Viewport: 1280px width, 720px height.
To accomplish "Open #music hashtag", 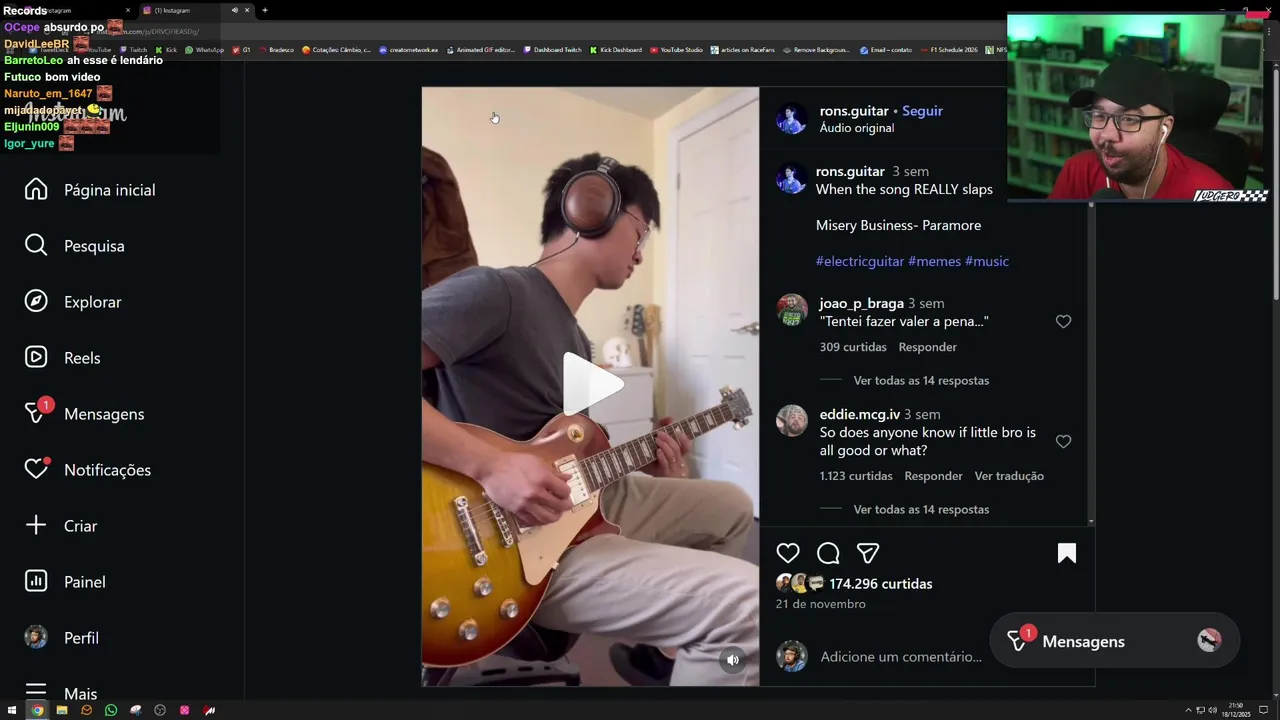I will click(987, 261).
